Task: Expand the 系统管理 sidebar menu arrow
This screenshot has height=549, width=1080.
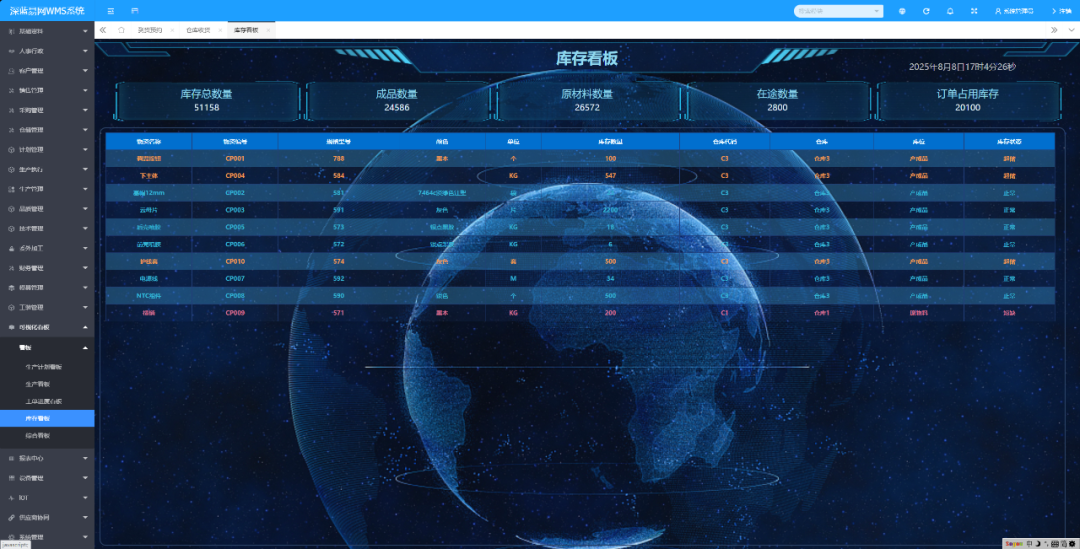Action: [x=85, y=537]
